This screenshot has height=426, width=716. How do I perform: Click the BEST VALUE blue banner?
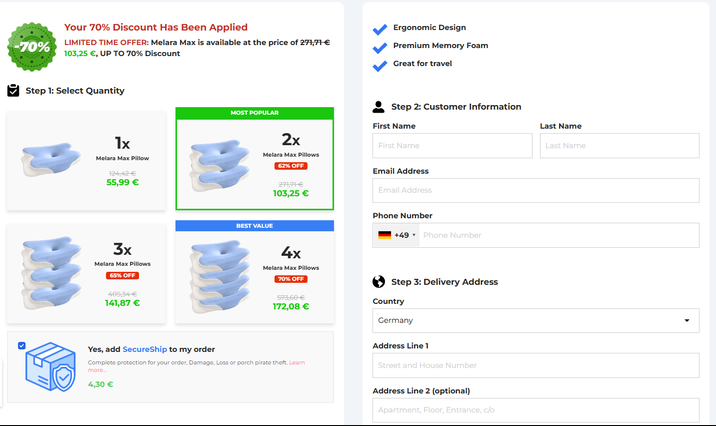coord(255,226)
